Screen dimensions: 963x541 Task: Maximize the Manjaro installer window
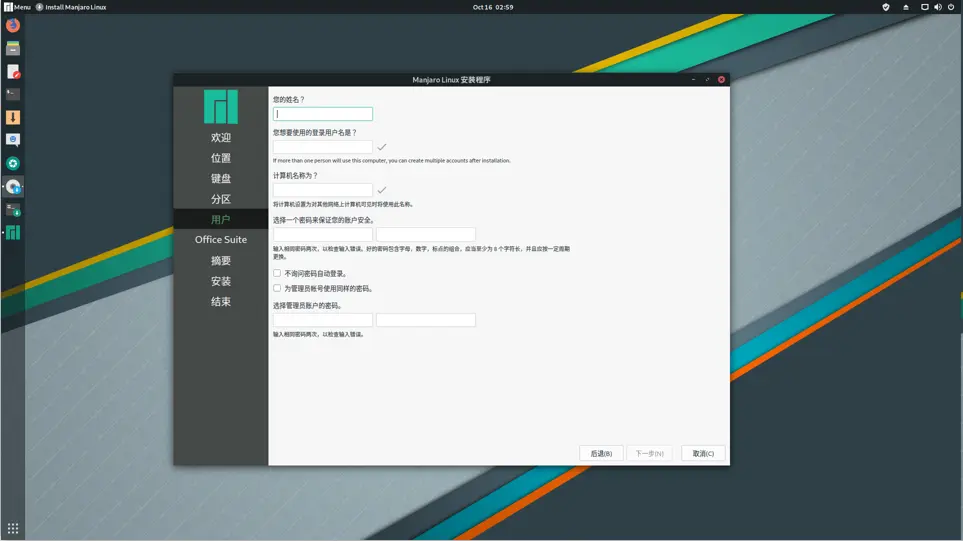tap(707, 79)
